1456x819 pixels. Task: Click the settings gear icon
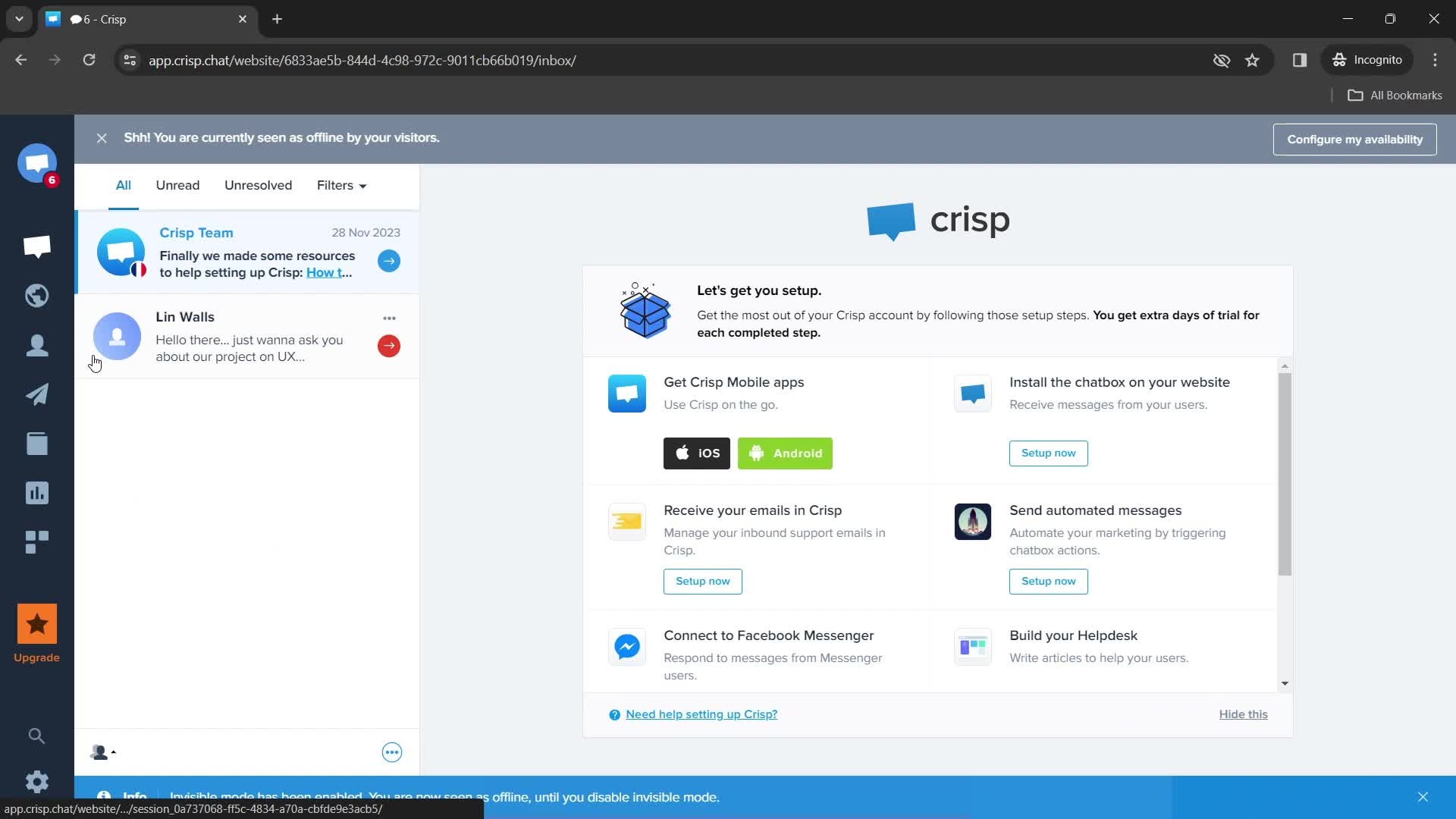(37, 782)
